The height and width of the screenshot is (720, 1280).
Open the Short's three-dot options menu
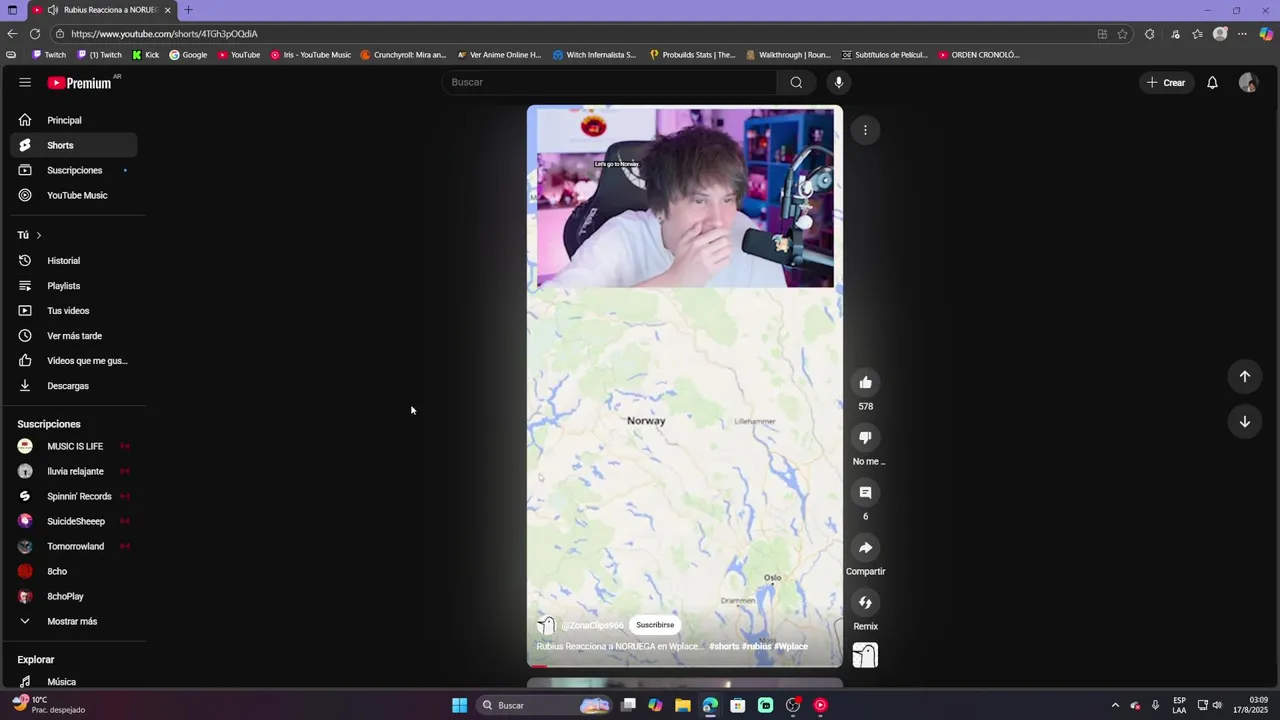[x=865, y=129]
